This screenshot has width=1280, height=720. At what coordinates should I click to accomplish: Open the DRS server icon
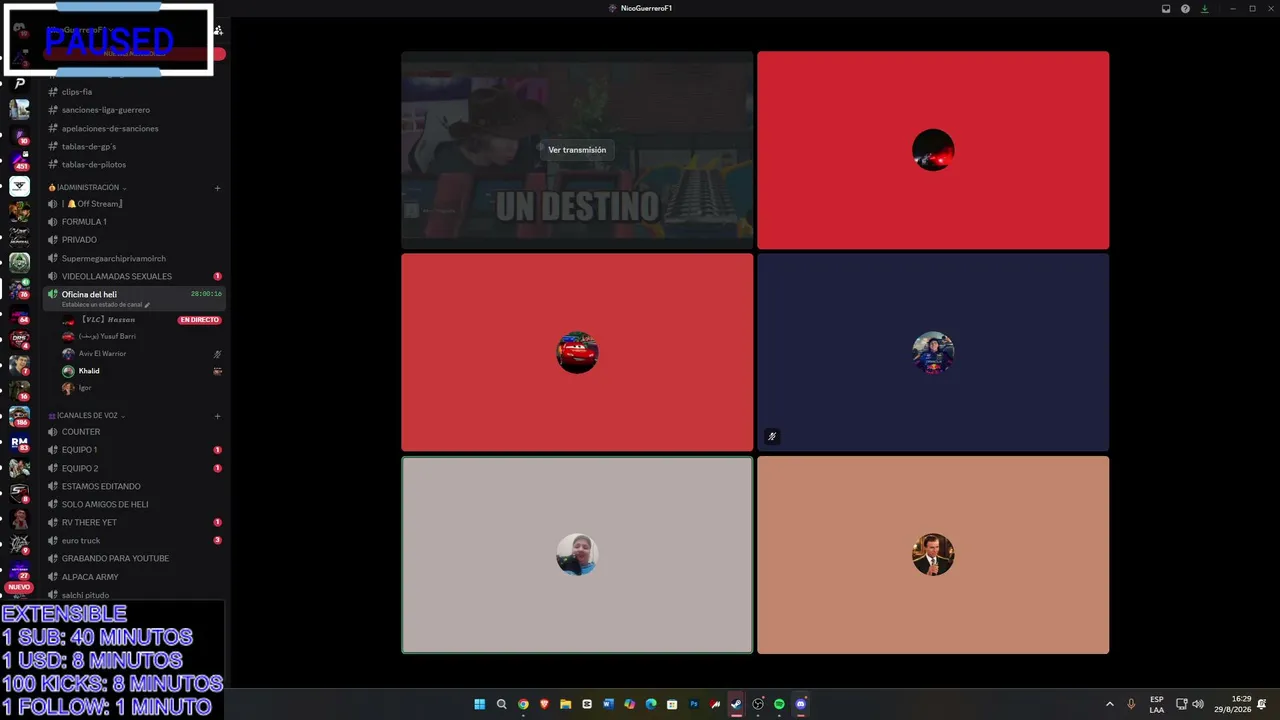pos(19,339)
